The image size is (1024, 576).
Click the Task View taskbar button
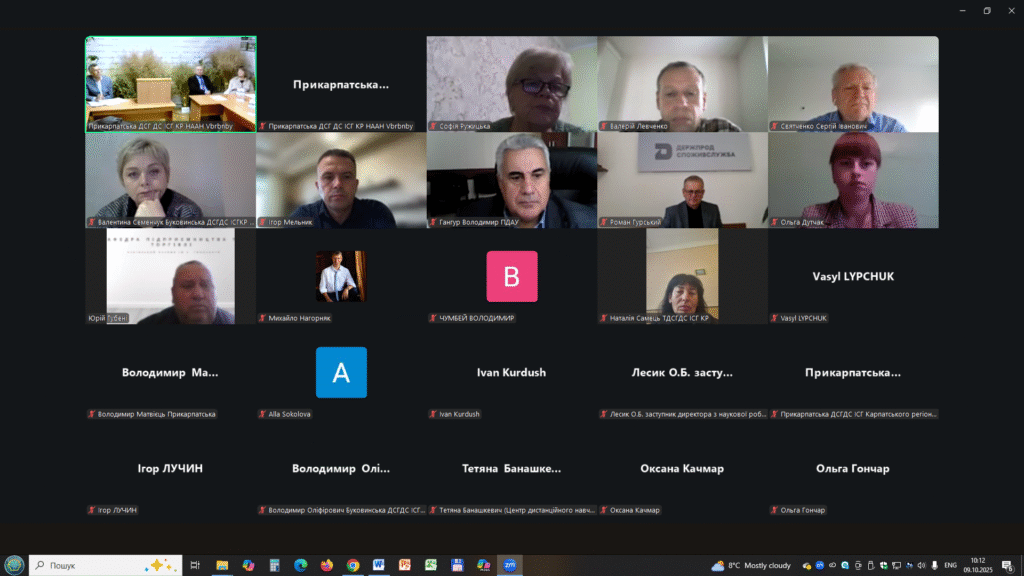pos(195,565)
